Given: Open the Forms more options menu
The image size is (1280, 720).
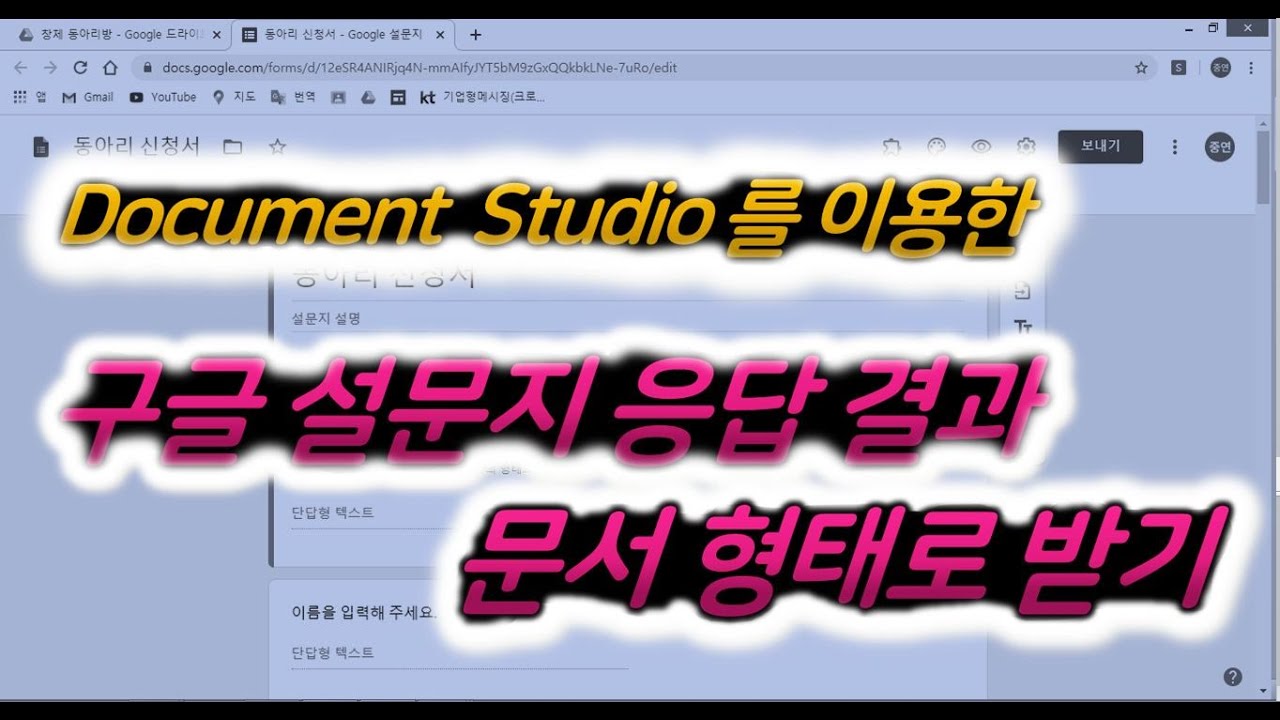Looking at the screenshot, I should pos(1175,147).
